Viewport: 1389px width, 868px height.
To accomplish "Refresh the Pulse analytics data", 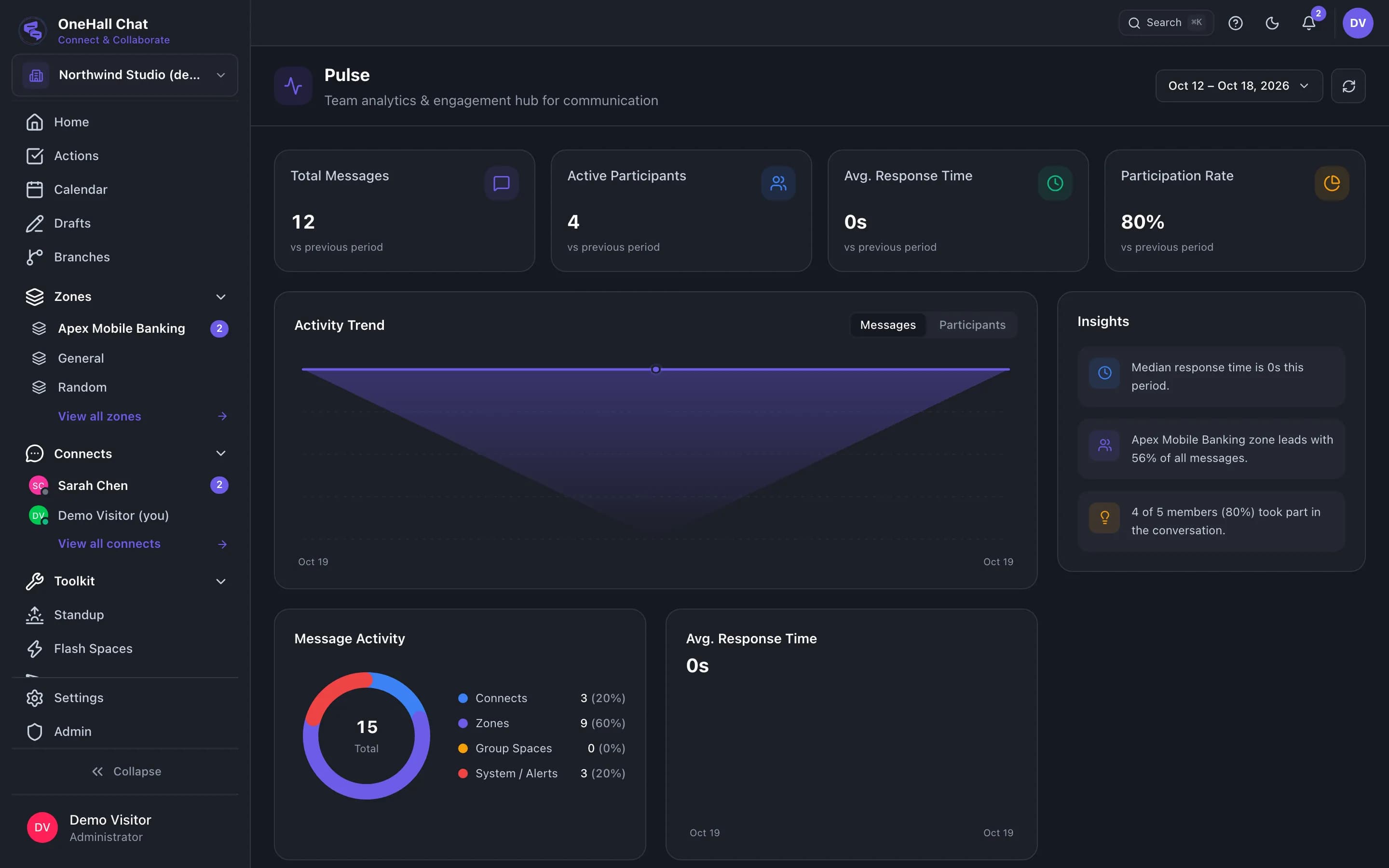I will pos(1348,86).
